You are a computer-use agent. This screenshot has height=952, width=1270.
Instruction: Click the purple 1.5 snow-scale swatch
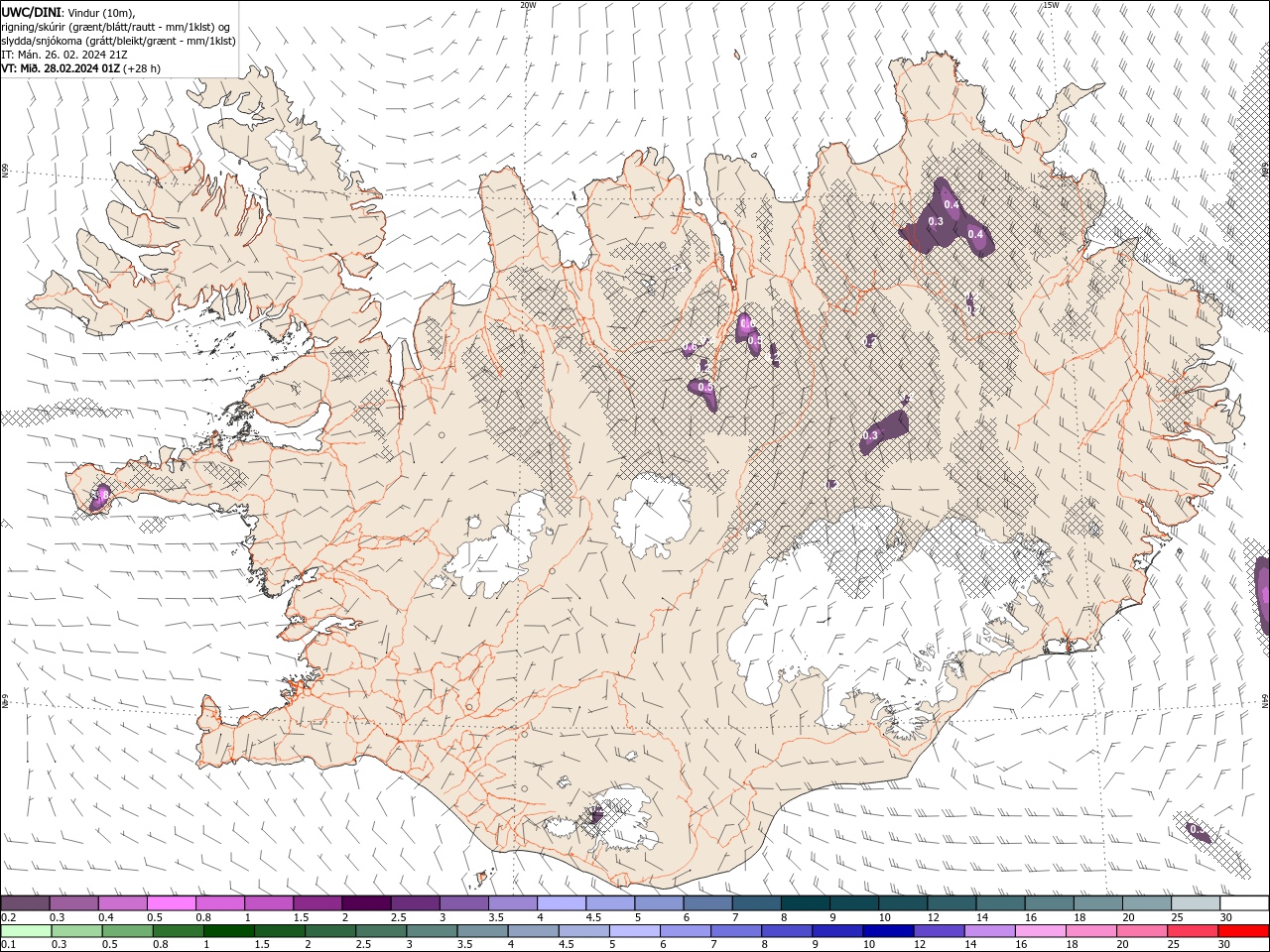click(317, 903)
